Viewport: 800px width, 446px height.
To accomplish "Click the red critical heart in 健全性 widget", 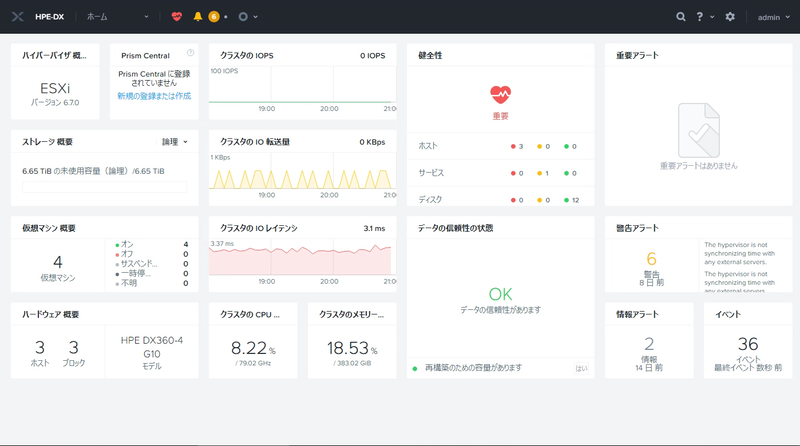I will pyautogui.click(x=501, y=94).
